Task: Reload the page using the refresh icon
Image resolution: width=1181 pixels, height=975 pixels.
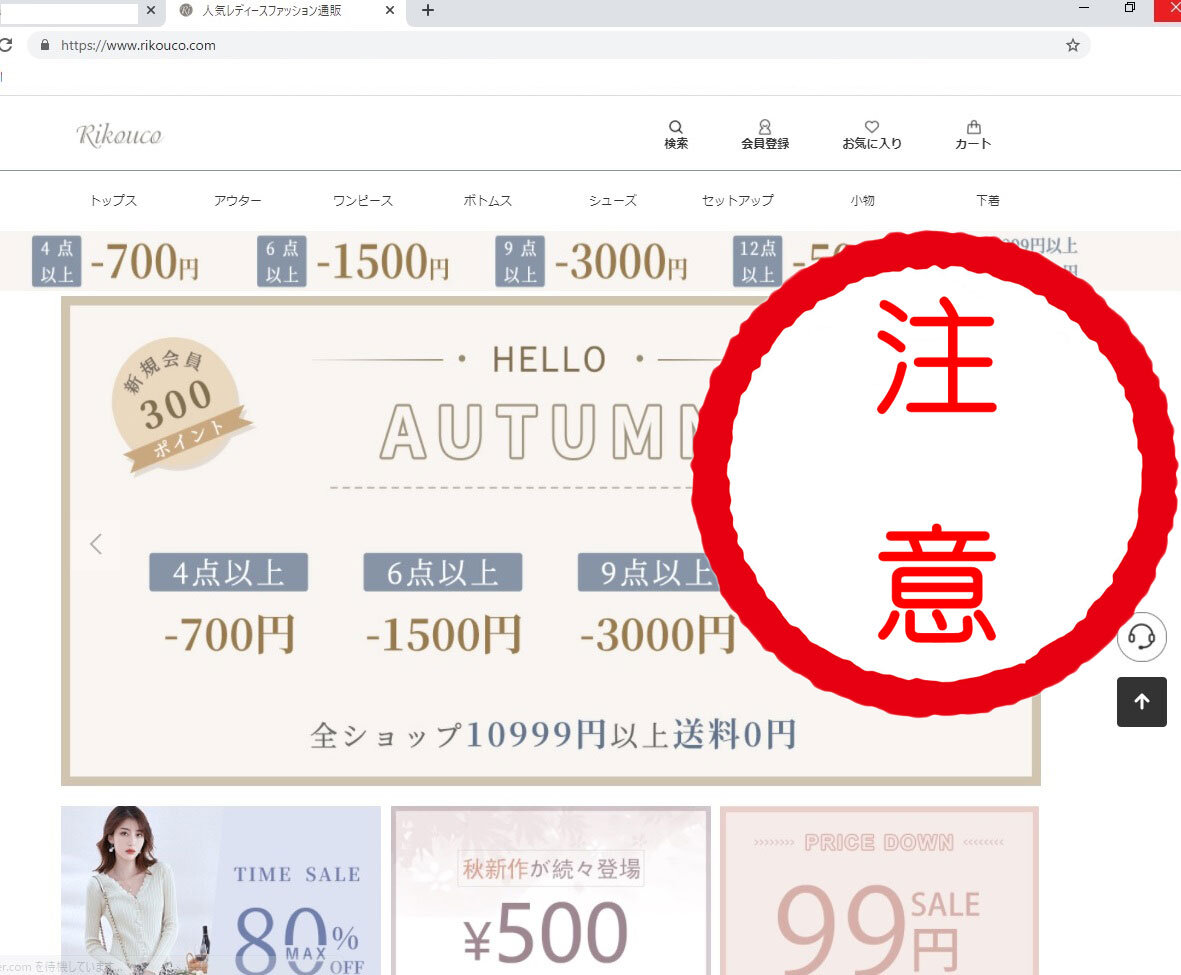Action: pyautogui.click(x=8, y=45)
